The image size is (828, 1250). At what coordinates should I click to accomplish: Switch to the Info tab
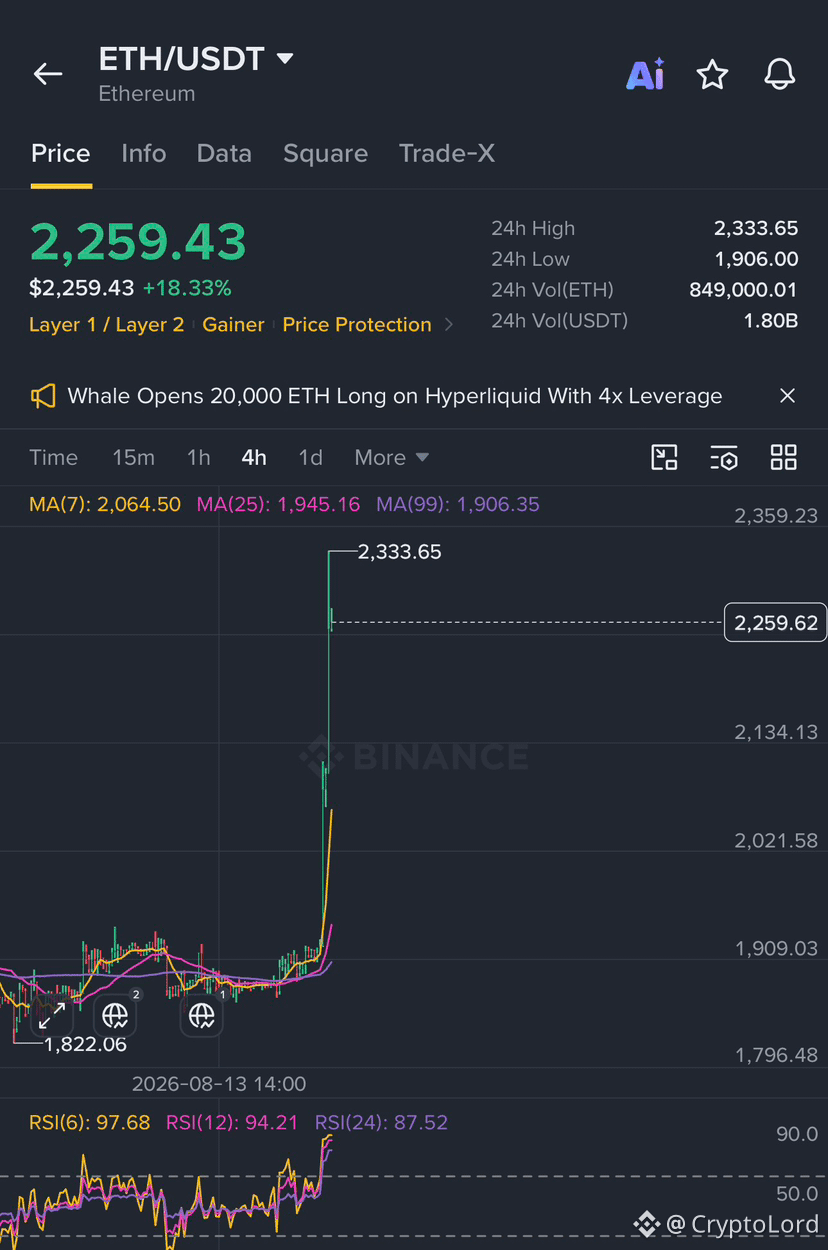tap(144, 153)
